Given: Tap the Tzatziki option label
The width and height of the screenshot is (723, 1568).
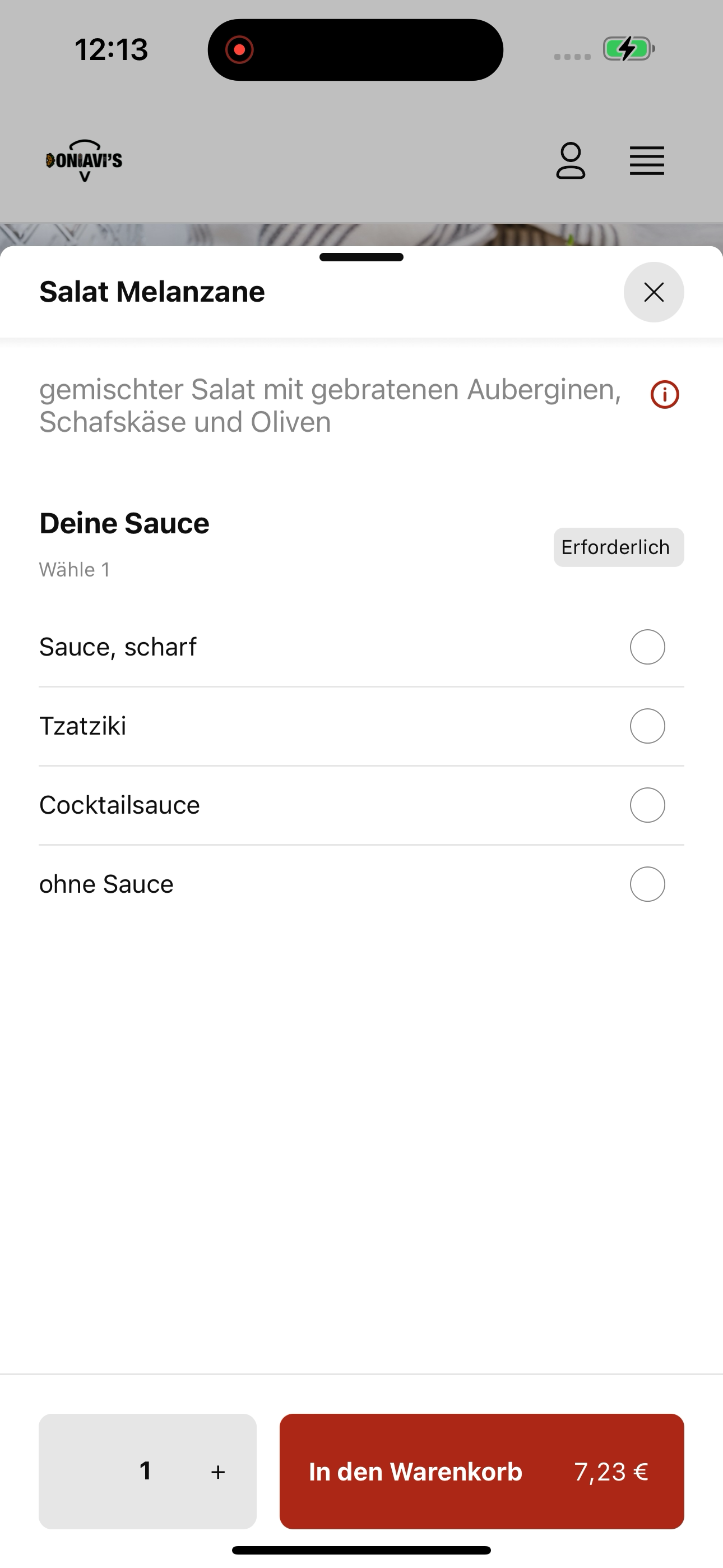Looking at the screenshot, I should (x=83, y=726).
